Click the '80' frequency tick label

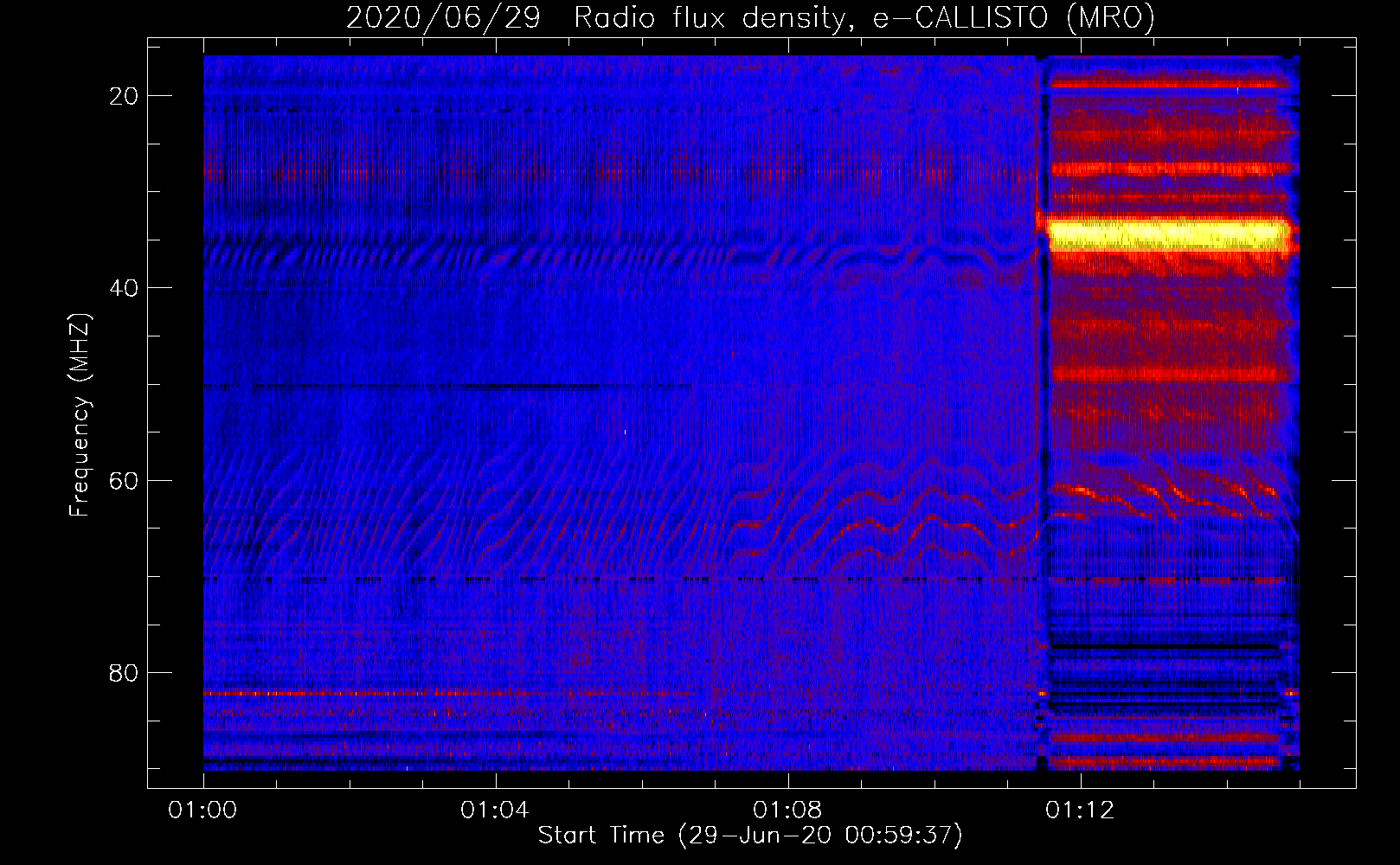(x=125, y=672)
